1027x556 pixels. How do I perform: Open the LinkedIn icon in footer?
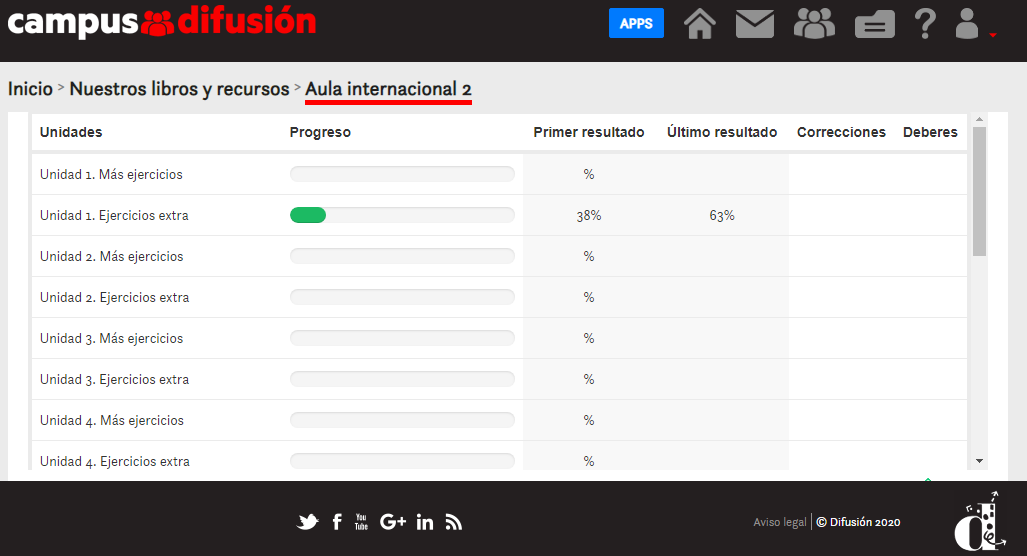click(424, 522)
